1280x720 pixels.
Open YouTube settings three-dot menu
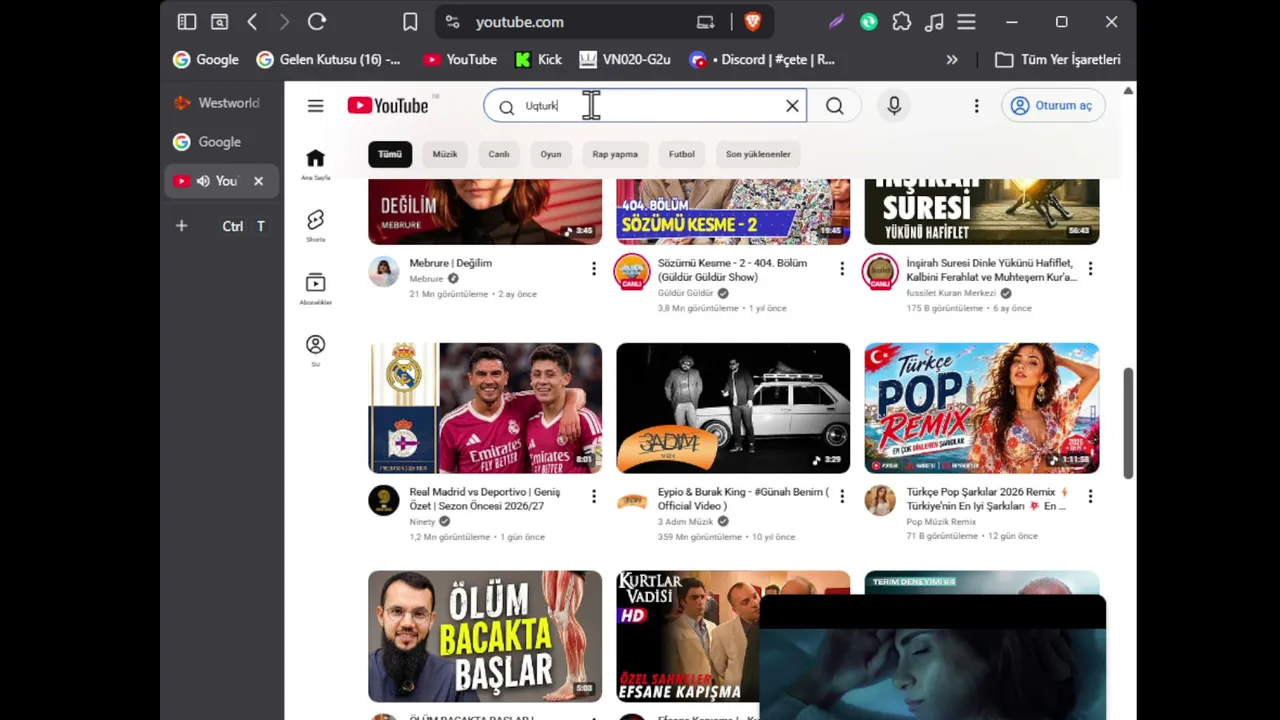pos(976,106)
